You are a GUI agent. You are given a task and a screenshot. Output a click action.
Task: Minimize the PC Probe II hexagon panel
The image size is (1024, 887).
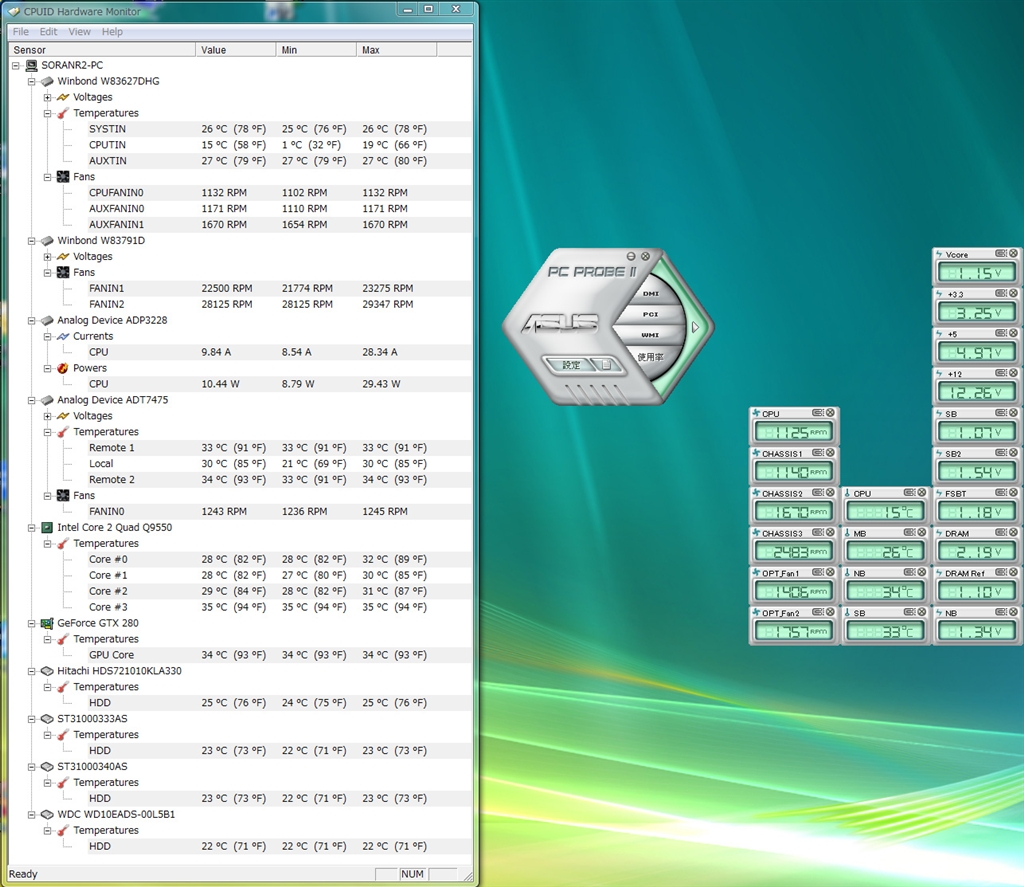coord(631,256)
